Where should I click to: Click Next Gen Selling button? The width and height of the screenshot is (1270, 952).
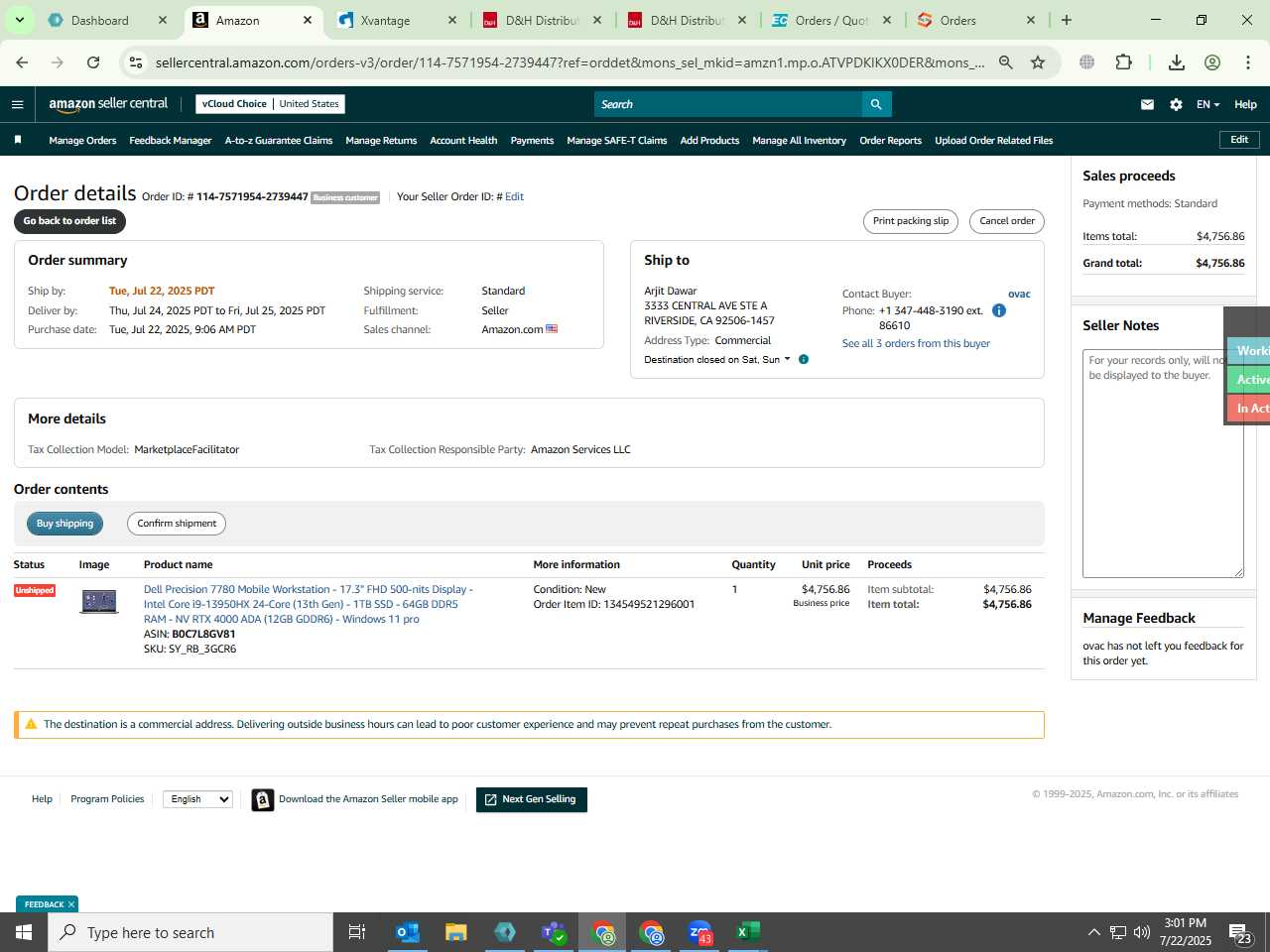tap(532, 799)
